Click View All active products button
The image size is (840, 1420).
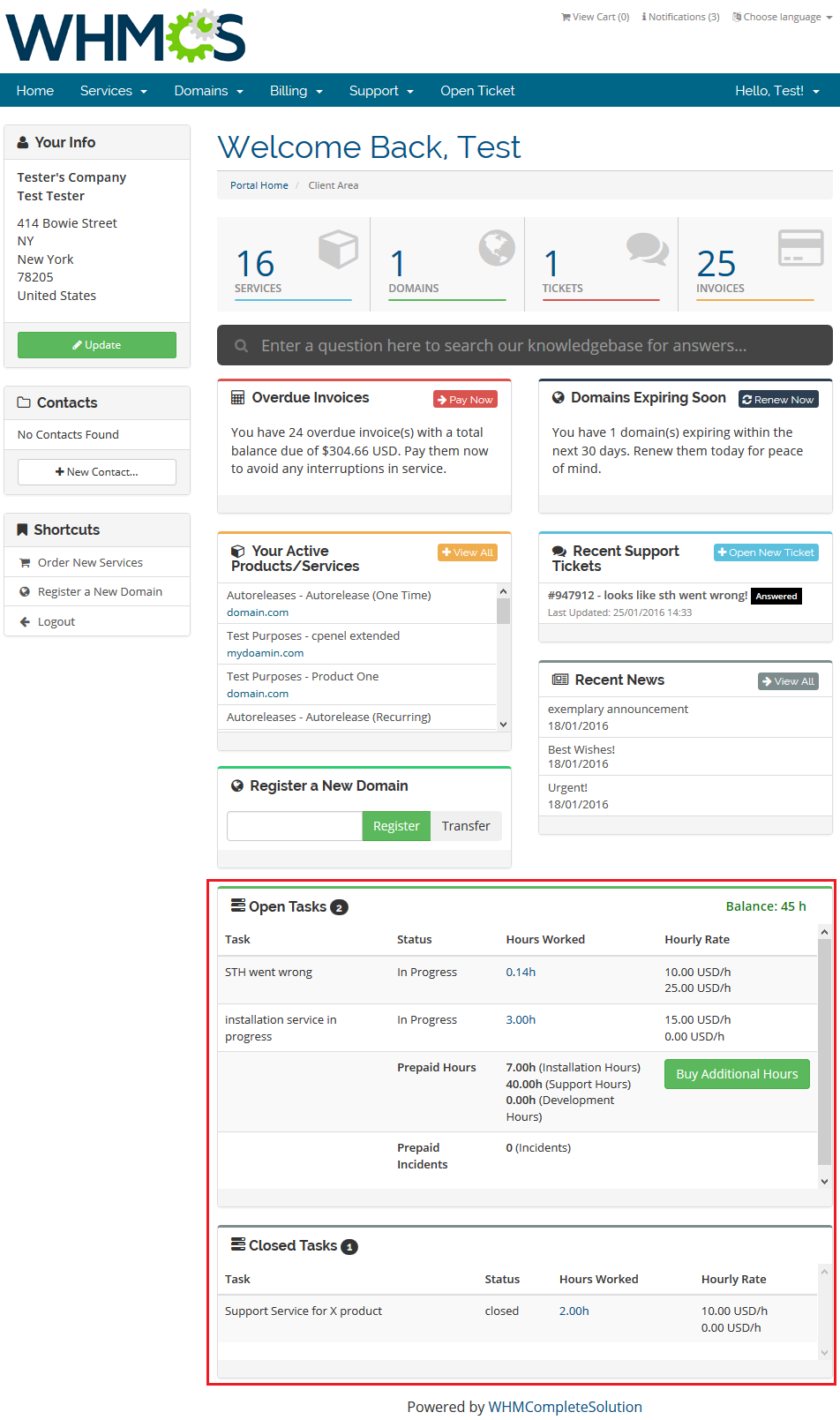[x=468, y=552]
